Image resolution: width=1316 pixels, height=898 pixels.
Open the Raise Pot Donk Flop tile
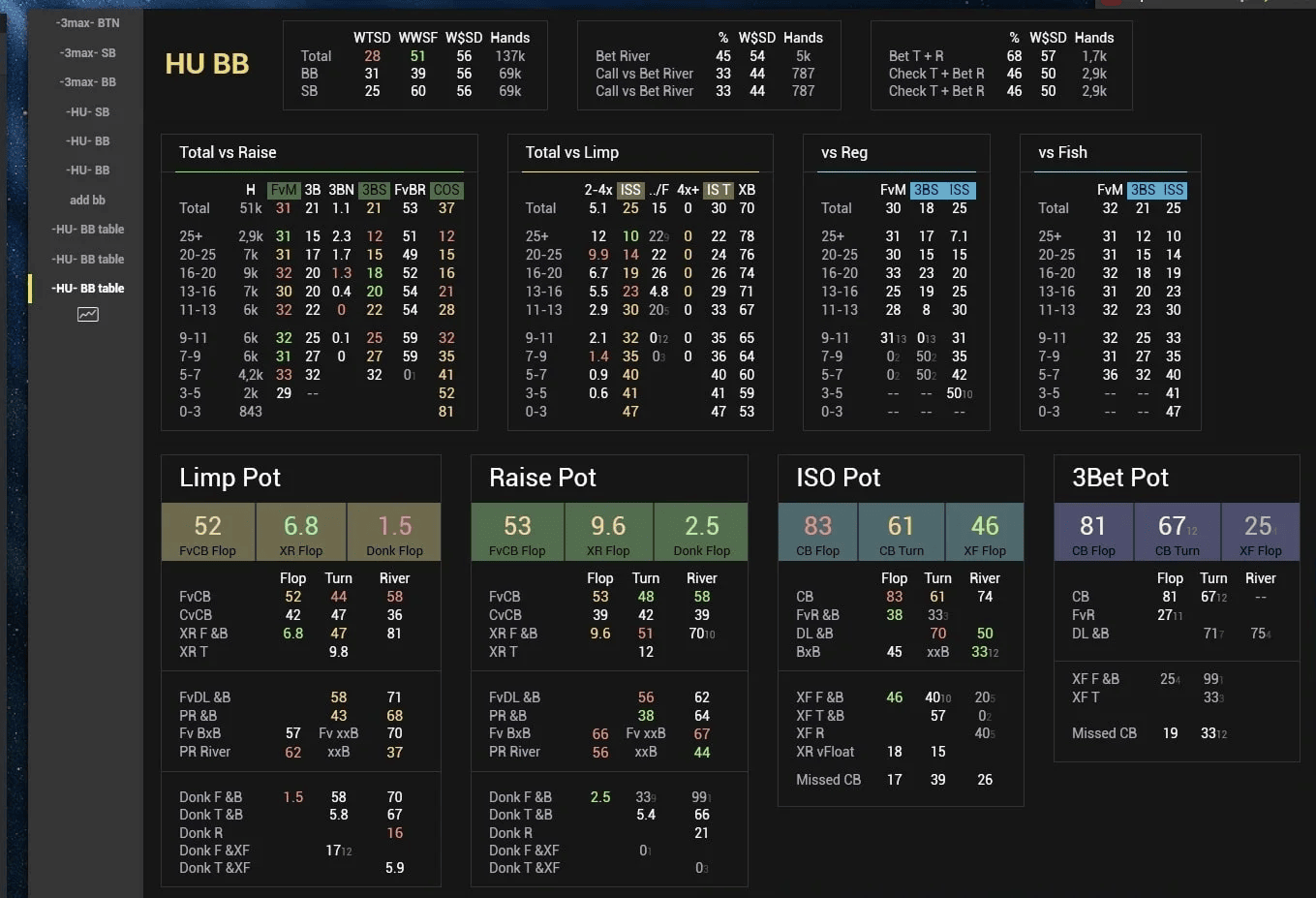(x=701, y=532)
